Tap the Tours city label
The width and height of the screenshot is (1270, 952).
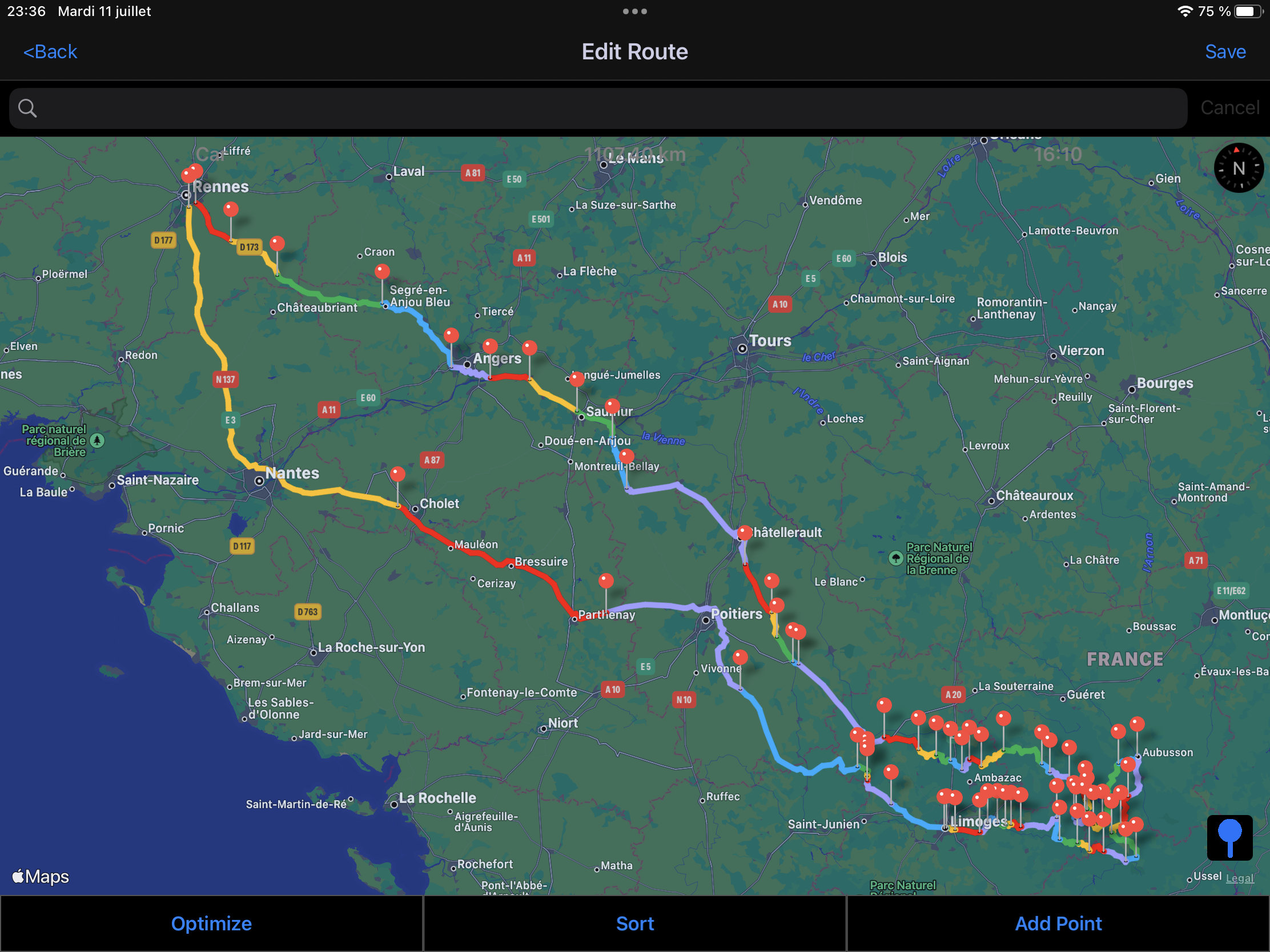770,341
